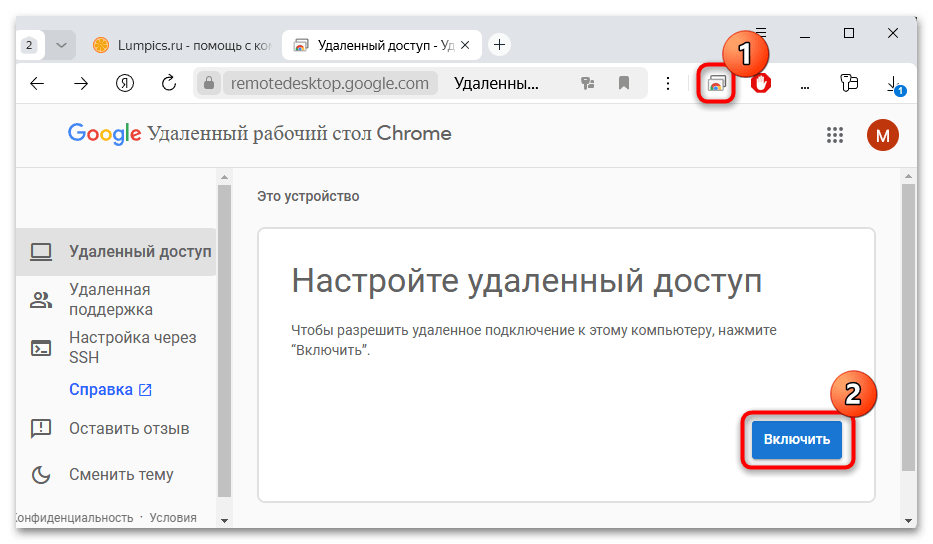Go forward with the forward arrow

click(81, 83)
